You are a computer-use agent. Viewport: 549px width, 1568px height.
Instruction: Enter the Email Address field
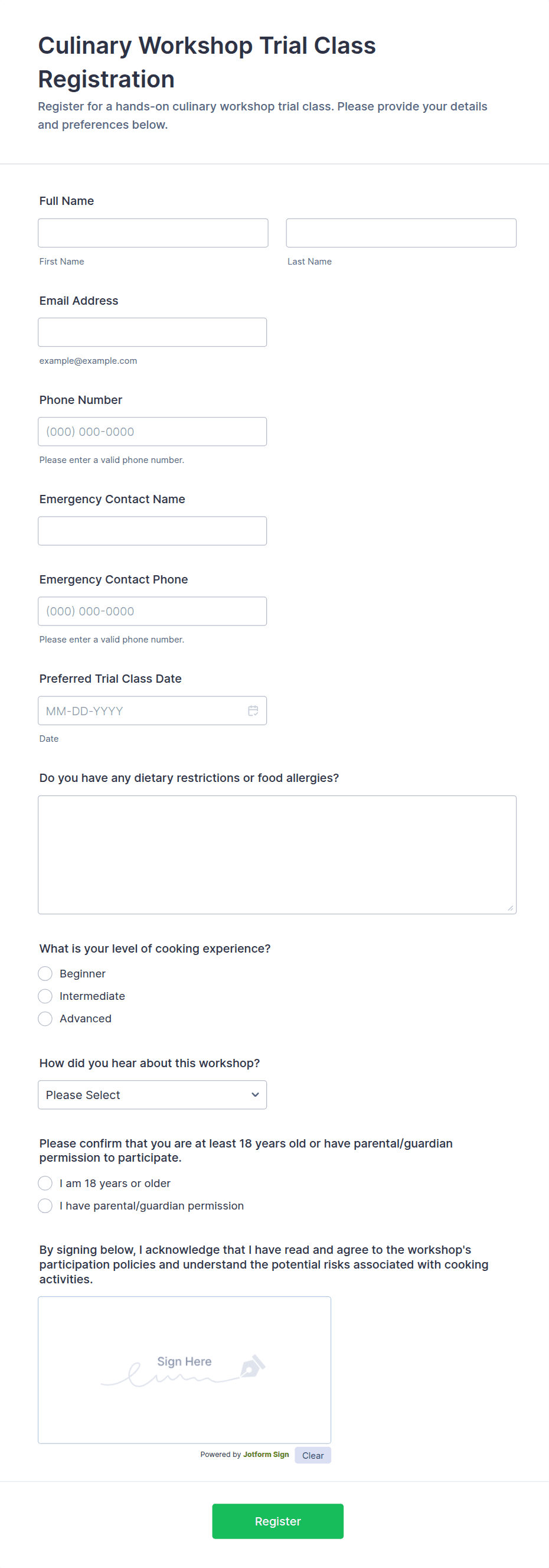point(152,332)
